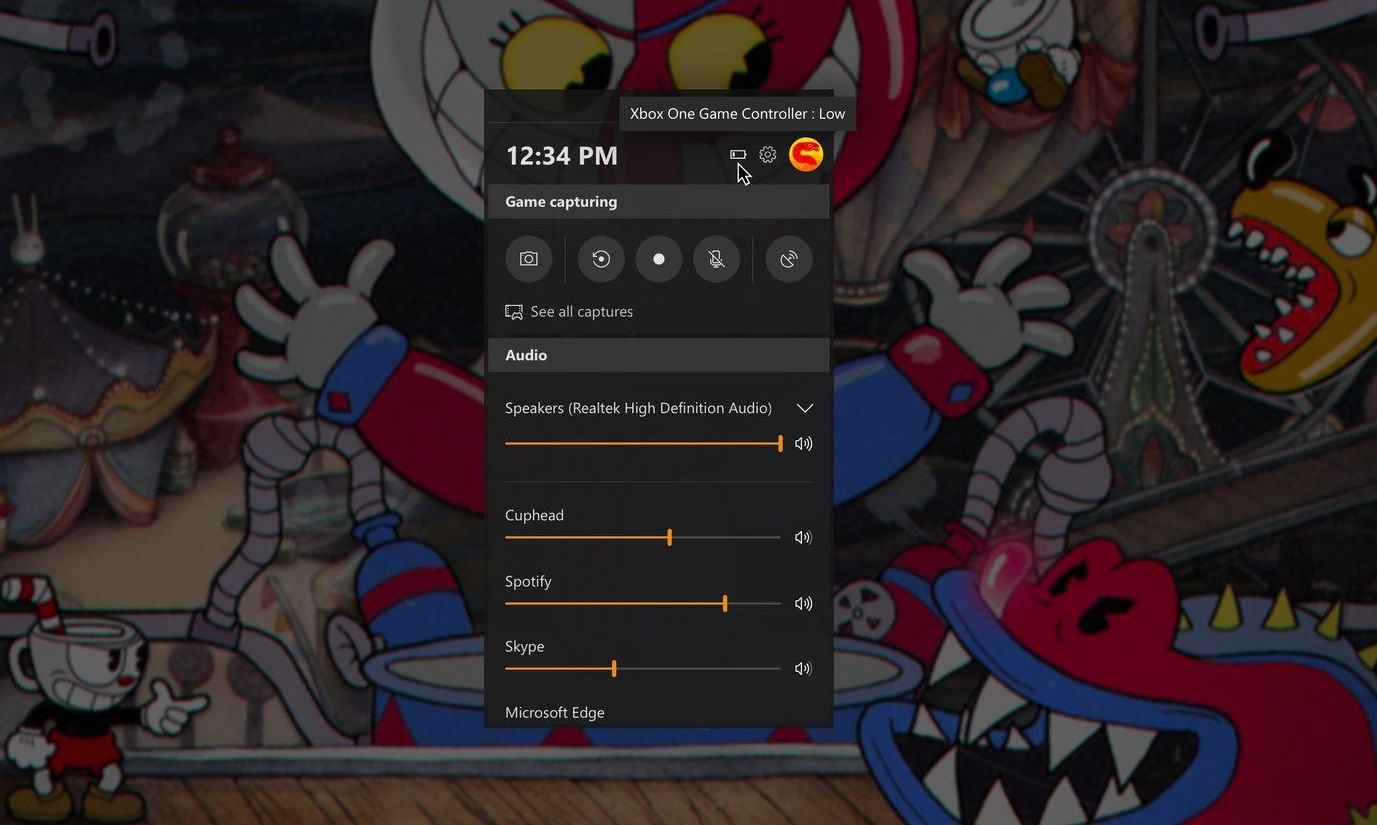The width and height of the screenshot is (1377, 825).
Task: Set Cuphead volume slider position
Action: [643, 537]
